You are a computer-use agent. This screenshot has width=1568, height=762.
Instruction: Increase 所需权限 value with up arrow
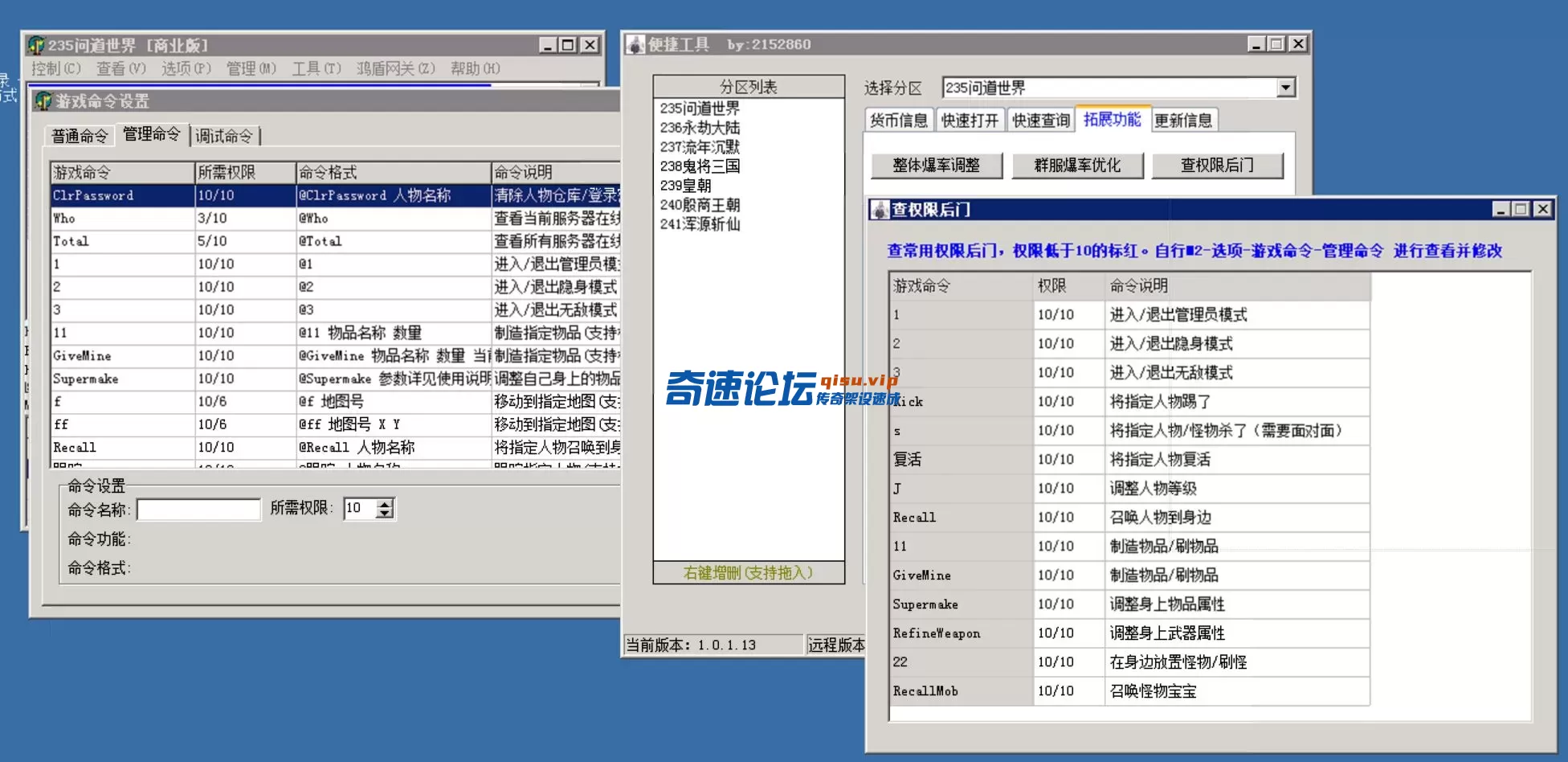[386, 504]
